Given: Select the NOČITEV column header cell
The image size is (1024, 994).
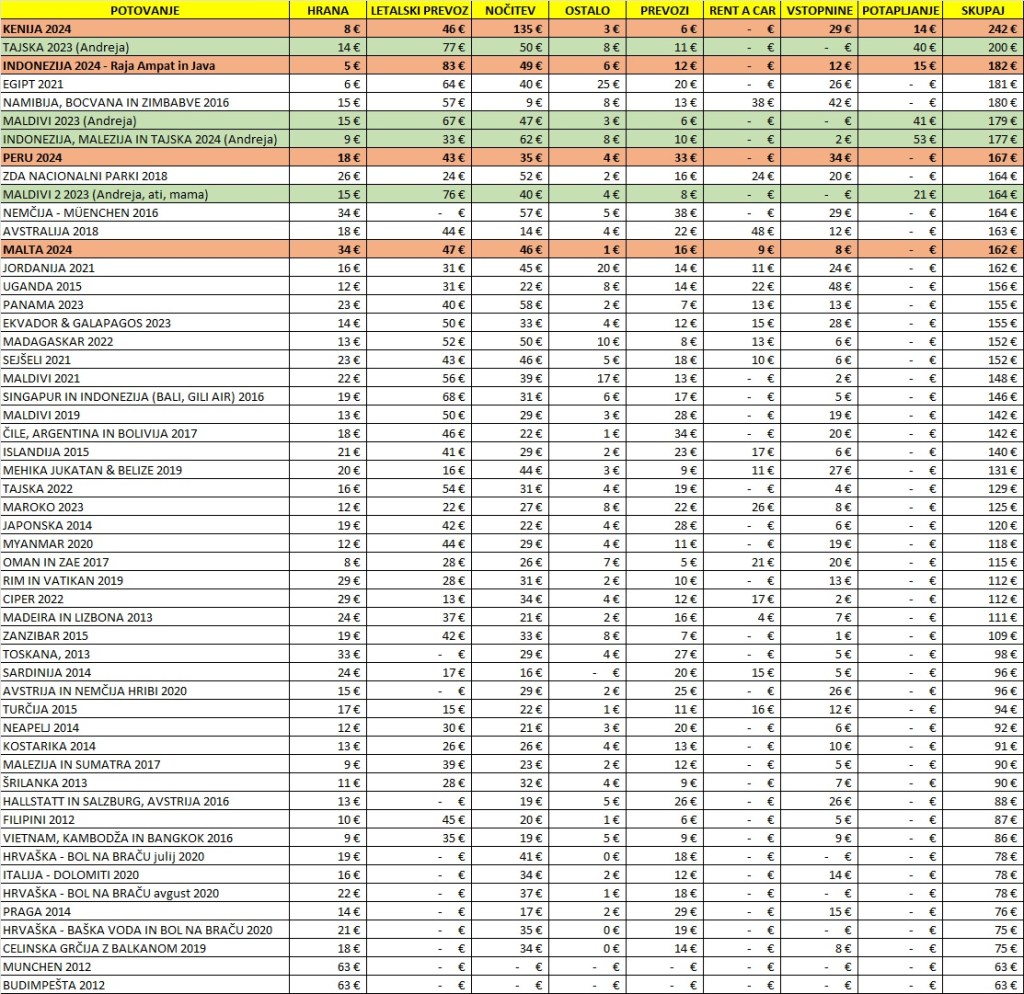Looking at the screenshot, I should [507, 10].
